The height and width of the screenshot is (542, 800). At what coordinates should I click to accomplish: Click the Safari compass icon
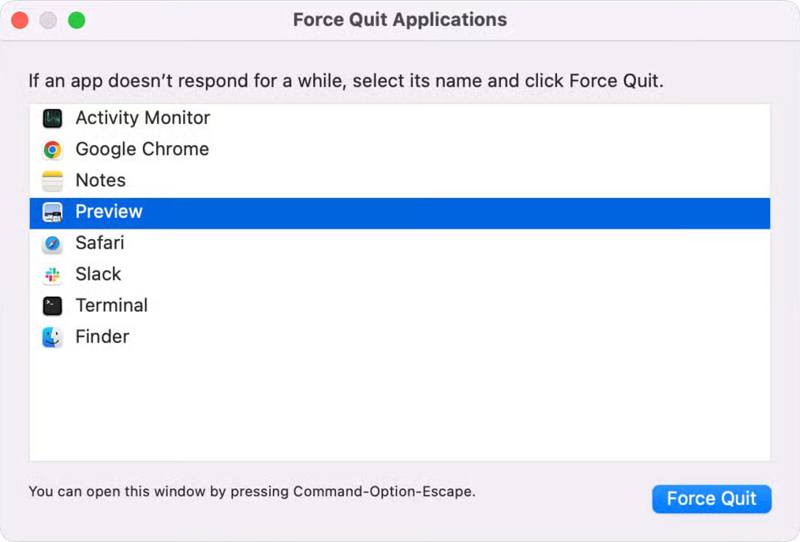pos(53,243)
